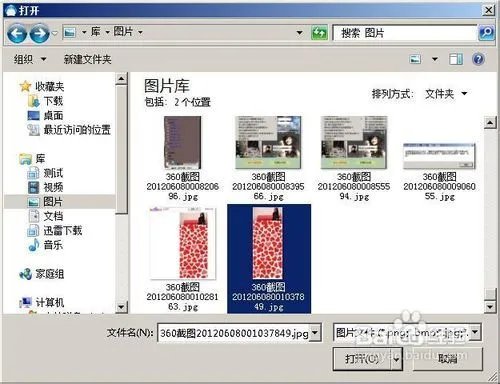Click the library icon in the address bar
This screenshot has height=384, width=500.
pos(70,32)
